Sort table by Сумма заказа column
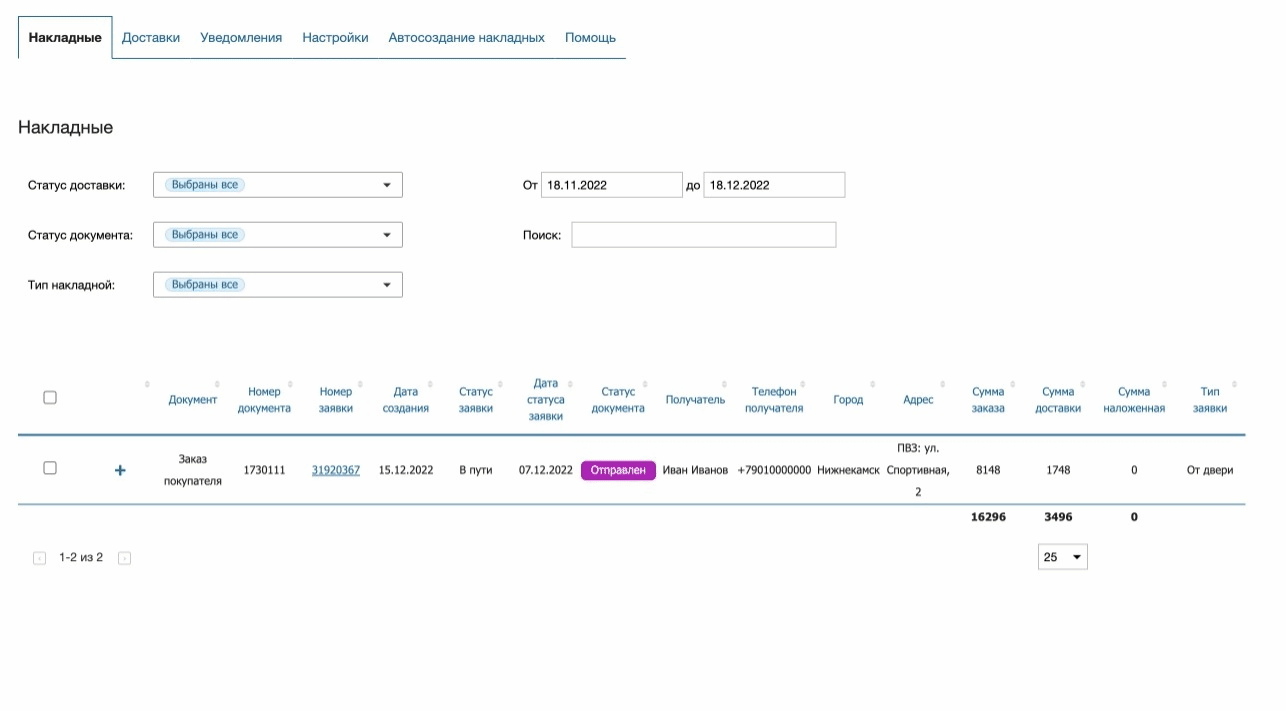The height and width of the screenshot is (711, 1286). click(x=988, y=399)
